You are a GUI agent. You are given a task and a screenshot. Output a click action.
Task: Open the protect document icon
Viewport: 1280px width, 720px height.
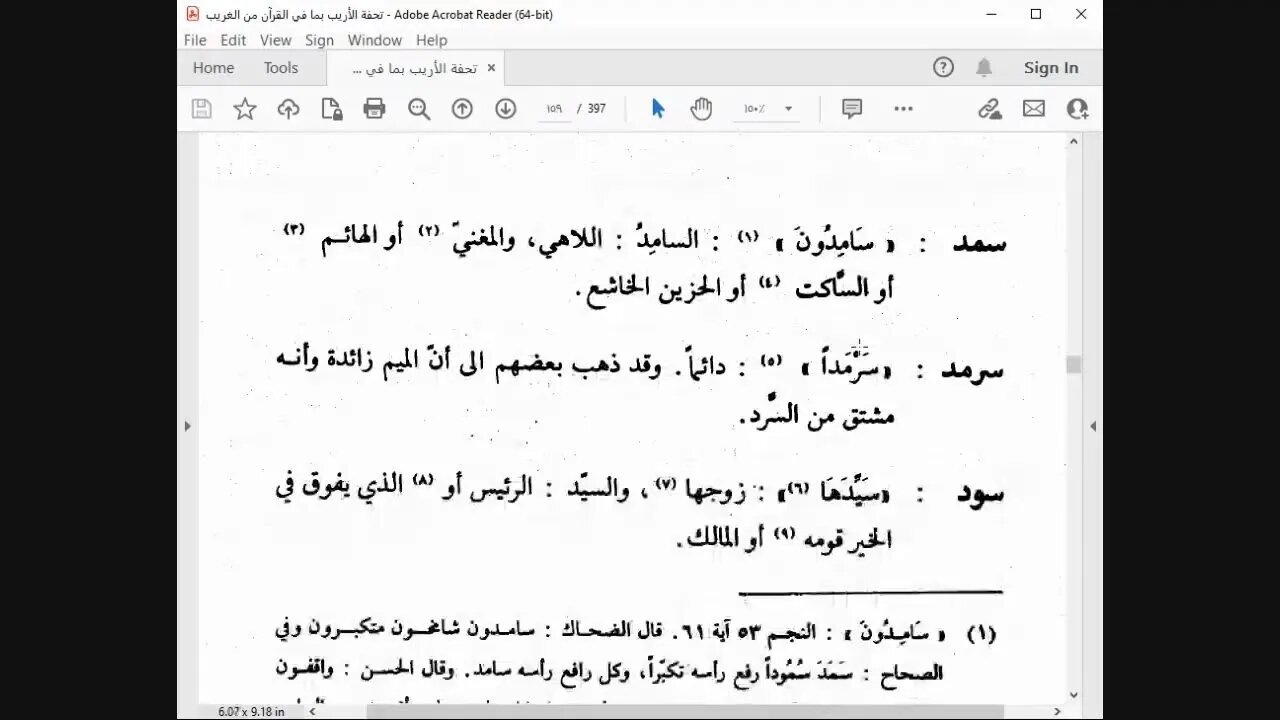[x=331, y=109]
